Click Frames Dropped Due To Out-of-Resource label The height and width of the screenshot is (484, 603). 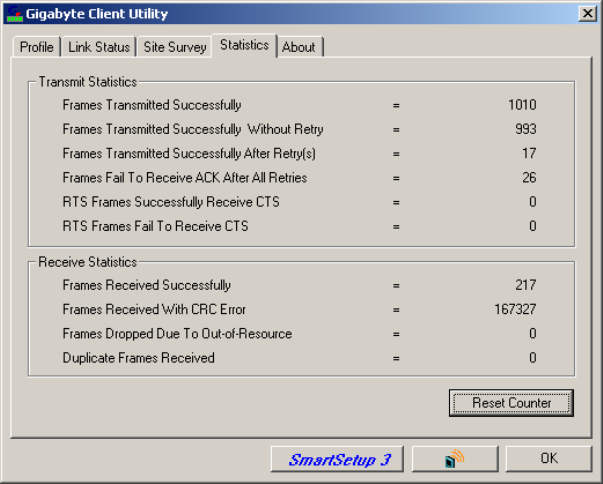(177, 334)
